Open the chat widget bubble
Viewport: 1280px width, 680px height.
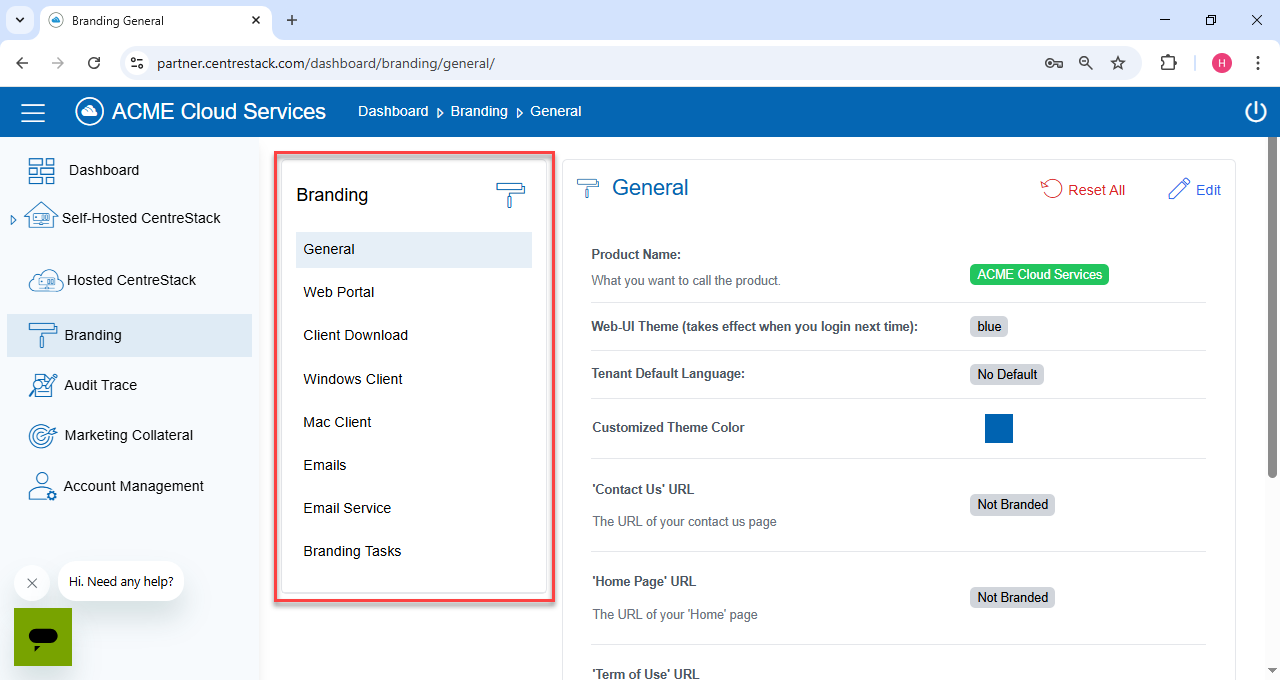click(43, 637)
